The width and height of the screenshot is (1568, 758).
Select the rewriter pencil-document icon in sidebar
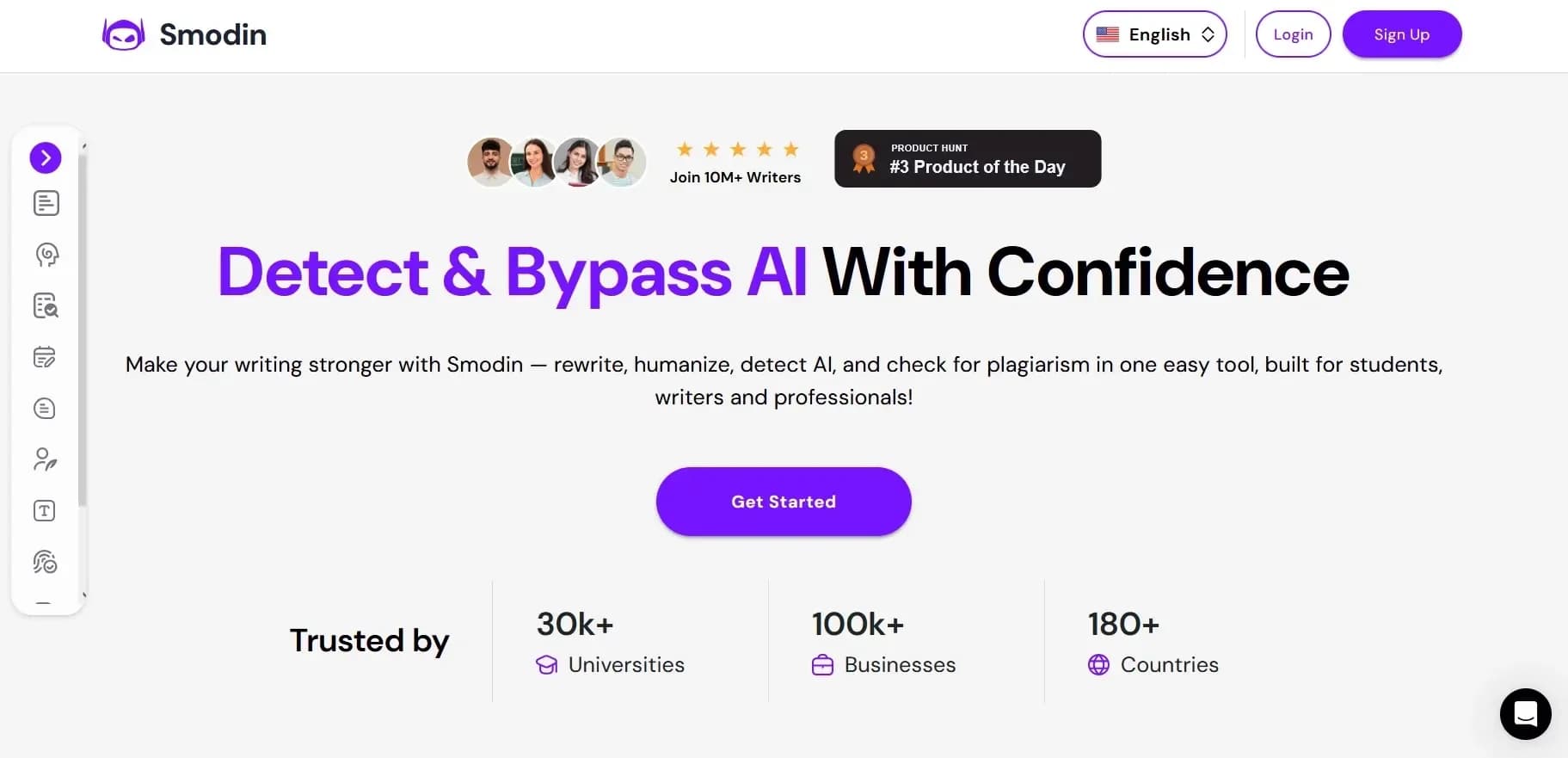46,357
